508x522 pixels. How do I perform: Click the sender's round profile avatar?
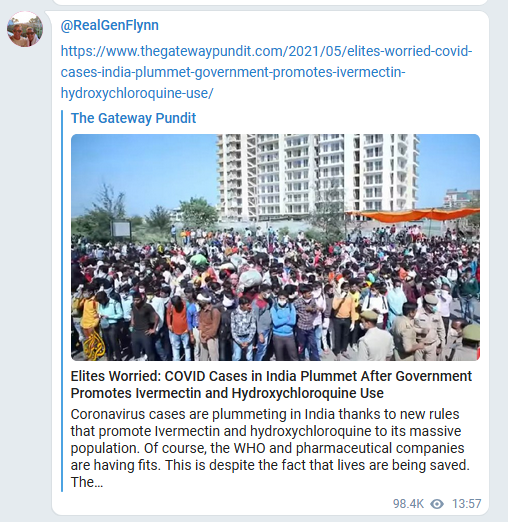pos(25,29)
